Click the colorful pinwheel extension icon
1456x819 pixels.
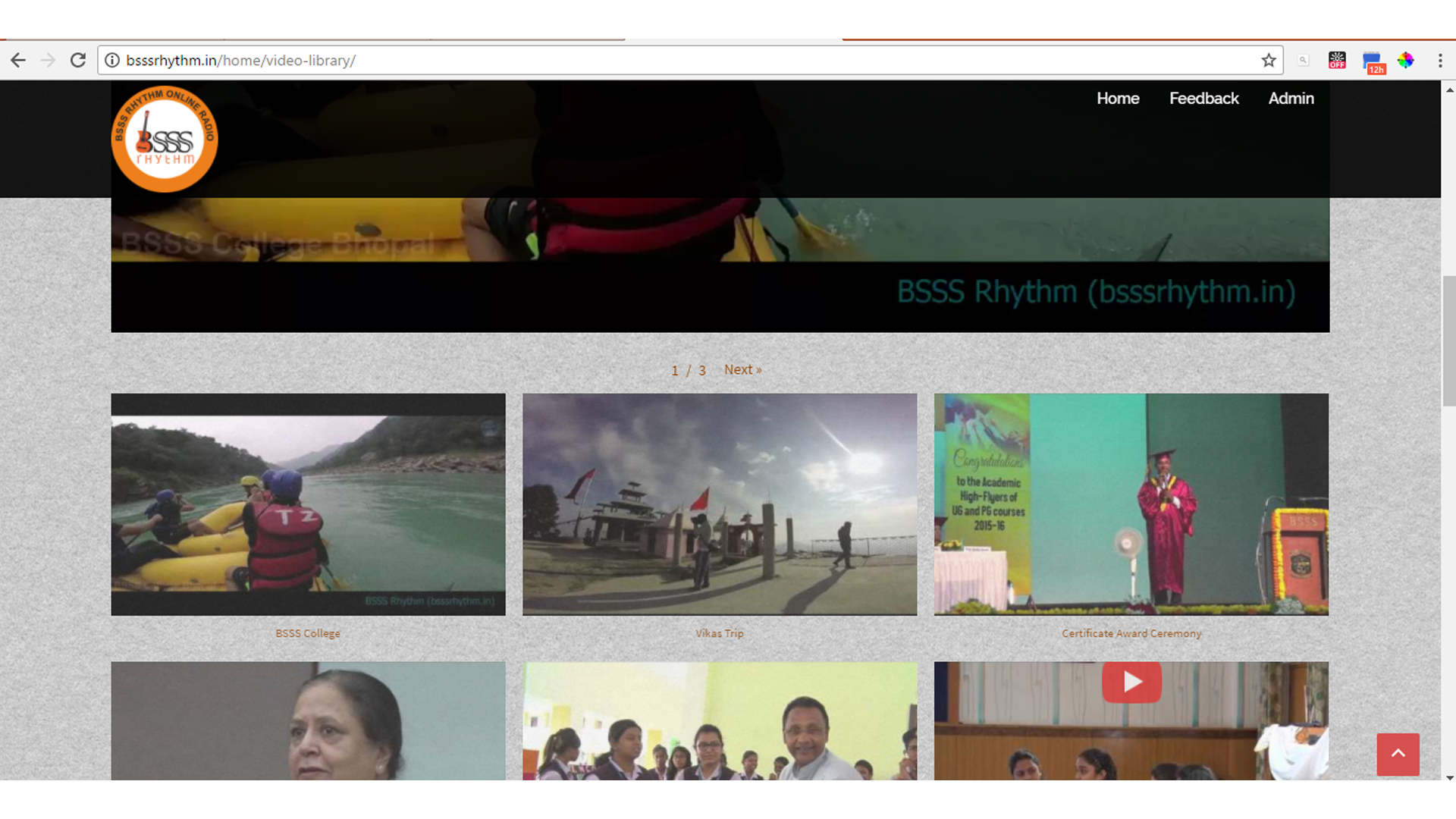(1405, 61)
